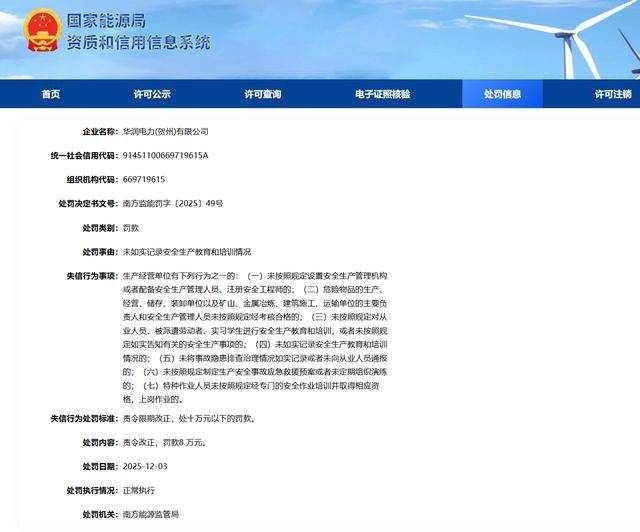The image size is (640, 532).
Task: Click company name 华润电力(贺州)有限公司
Action: click(166, 131)
